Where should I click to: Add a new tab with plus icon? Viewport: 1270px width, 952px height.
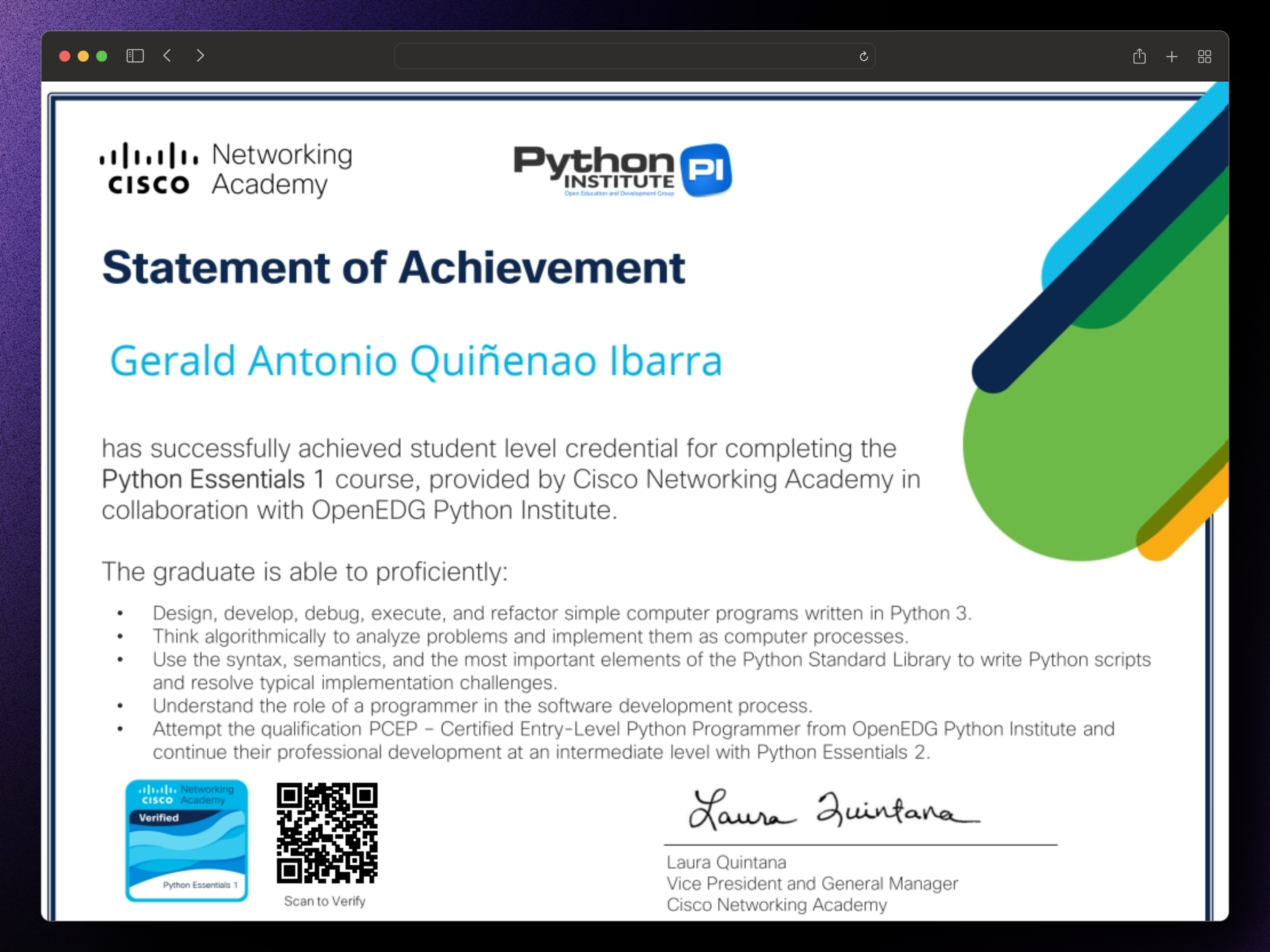(1172, 56)
